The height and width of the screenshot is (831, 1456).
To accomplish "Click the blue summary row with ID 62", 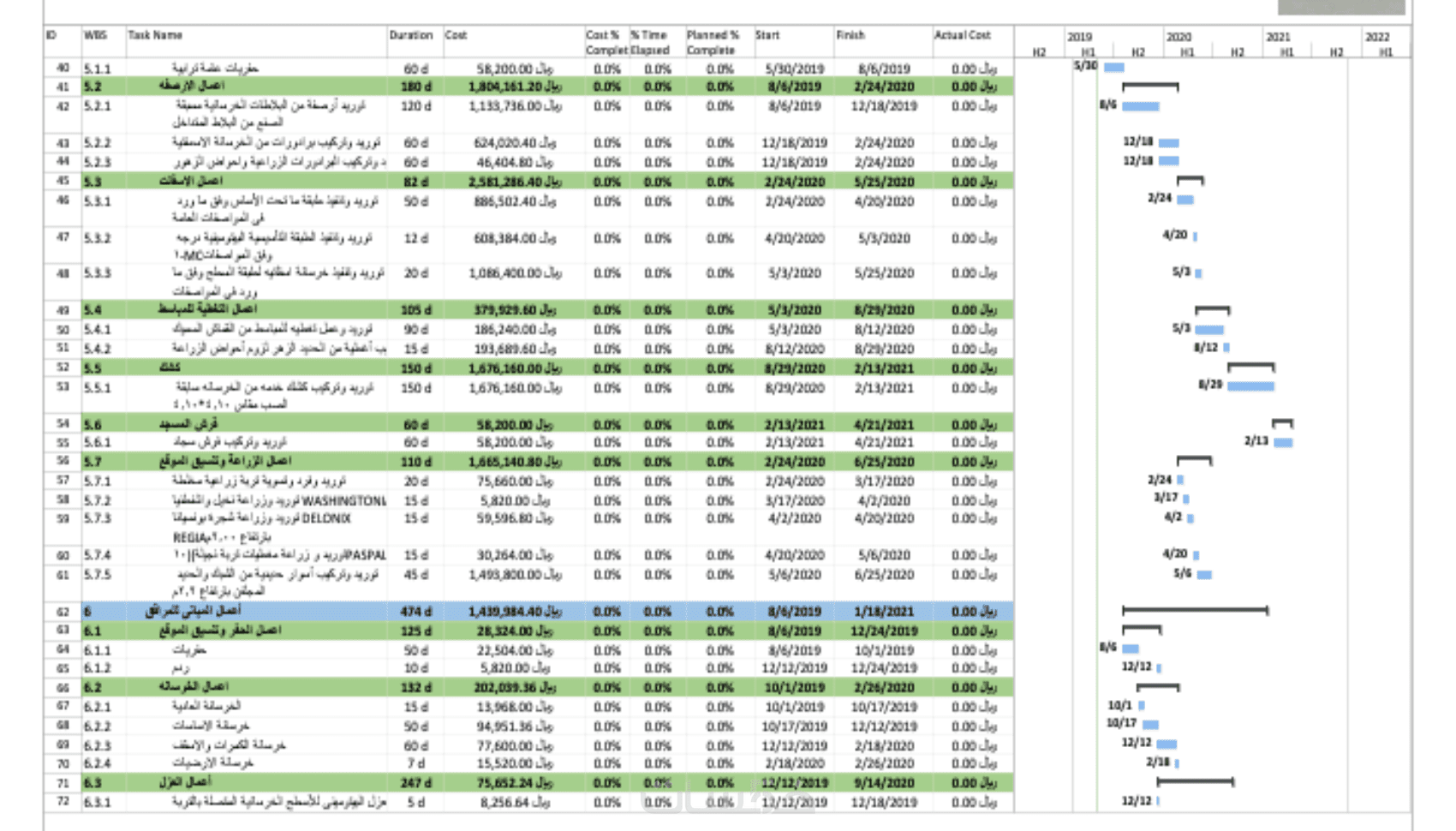I will [528, 612].
